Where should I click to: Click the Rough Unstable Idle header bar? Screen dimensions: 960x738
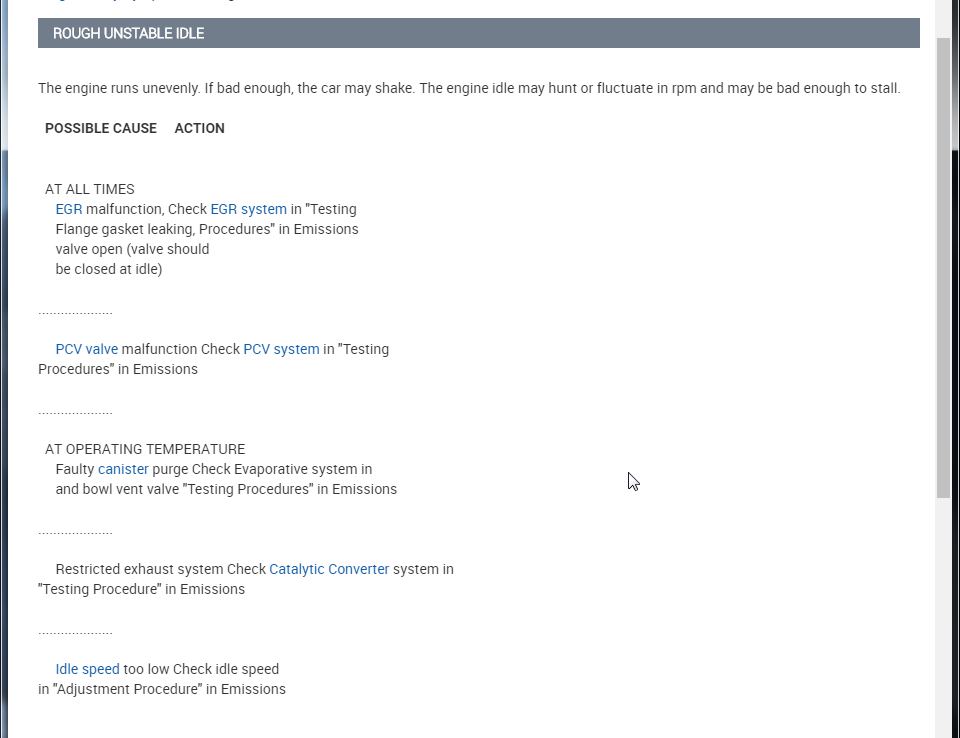pyautogui.click(x=478, y=33)
